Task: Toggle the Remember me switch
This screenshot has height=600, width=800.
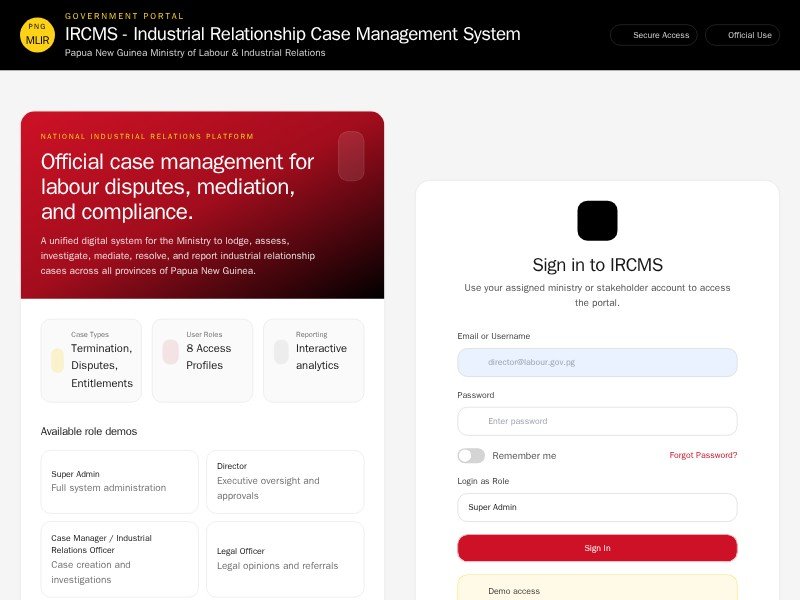Action: pos(471,456)
